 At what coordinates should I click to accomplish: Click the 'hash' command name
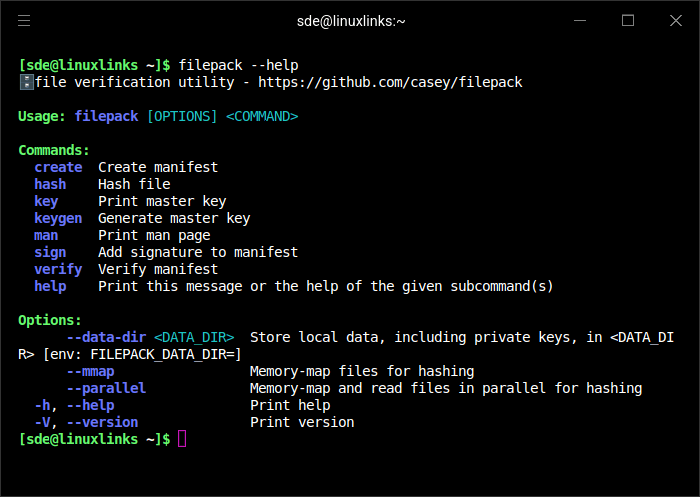pos(50,184)
